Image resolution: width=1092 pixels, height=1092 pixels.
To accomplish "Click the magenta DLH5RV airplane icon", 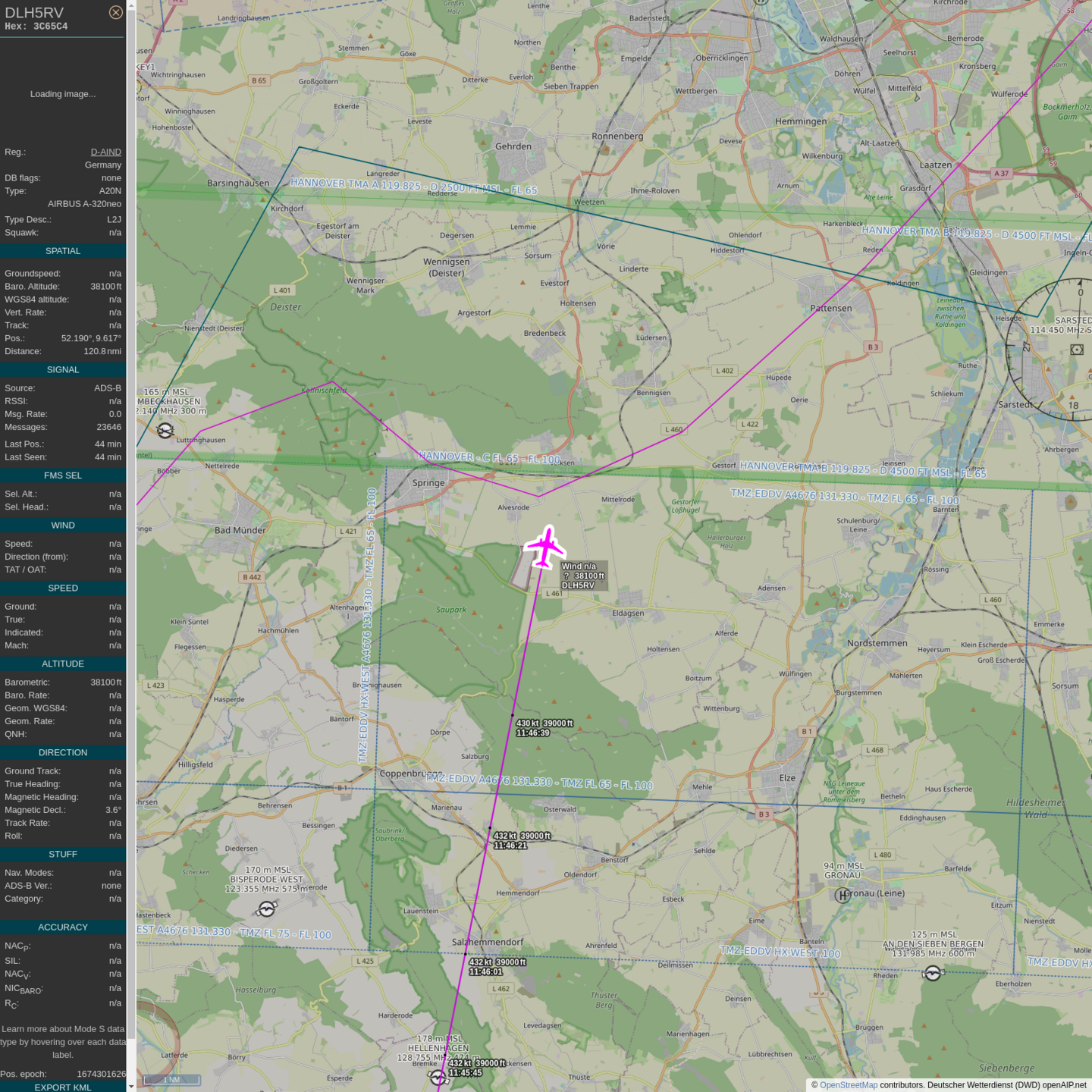I will [545, 547].
